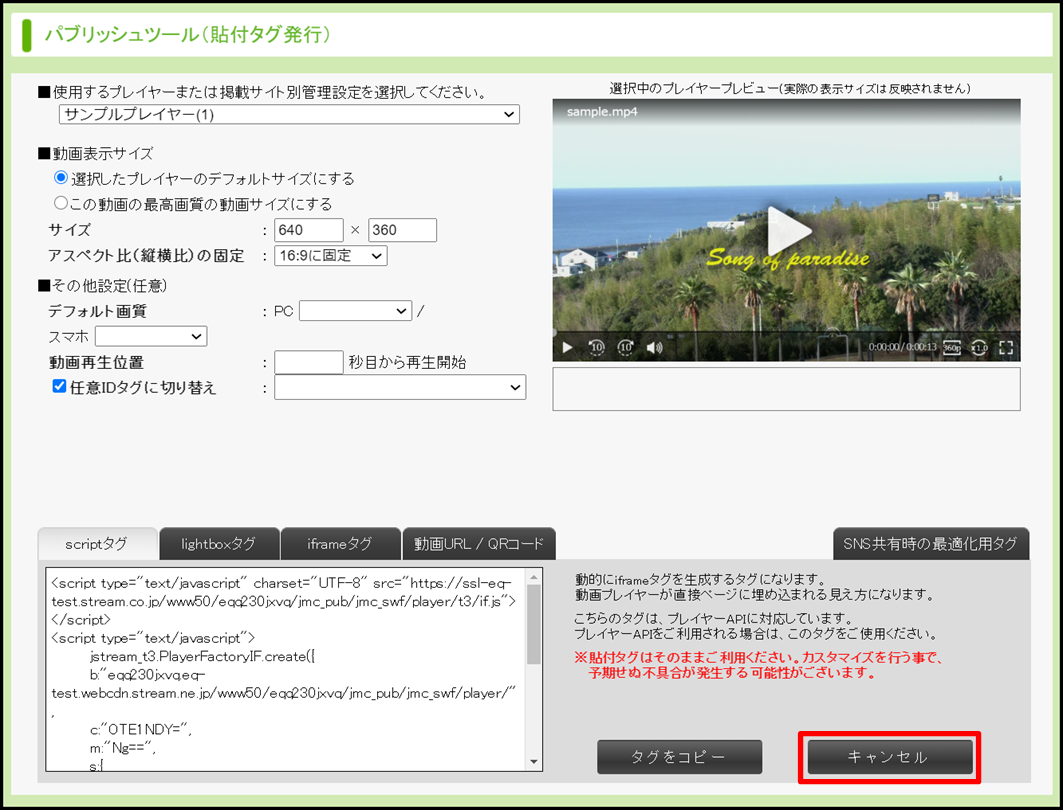Click the キャンセル button
Screen dimensions: 1063x810
890,756
